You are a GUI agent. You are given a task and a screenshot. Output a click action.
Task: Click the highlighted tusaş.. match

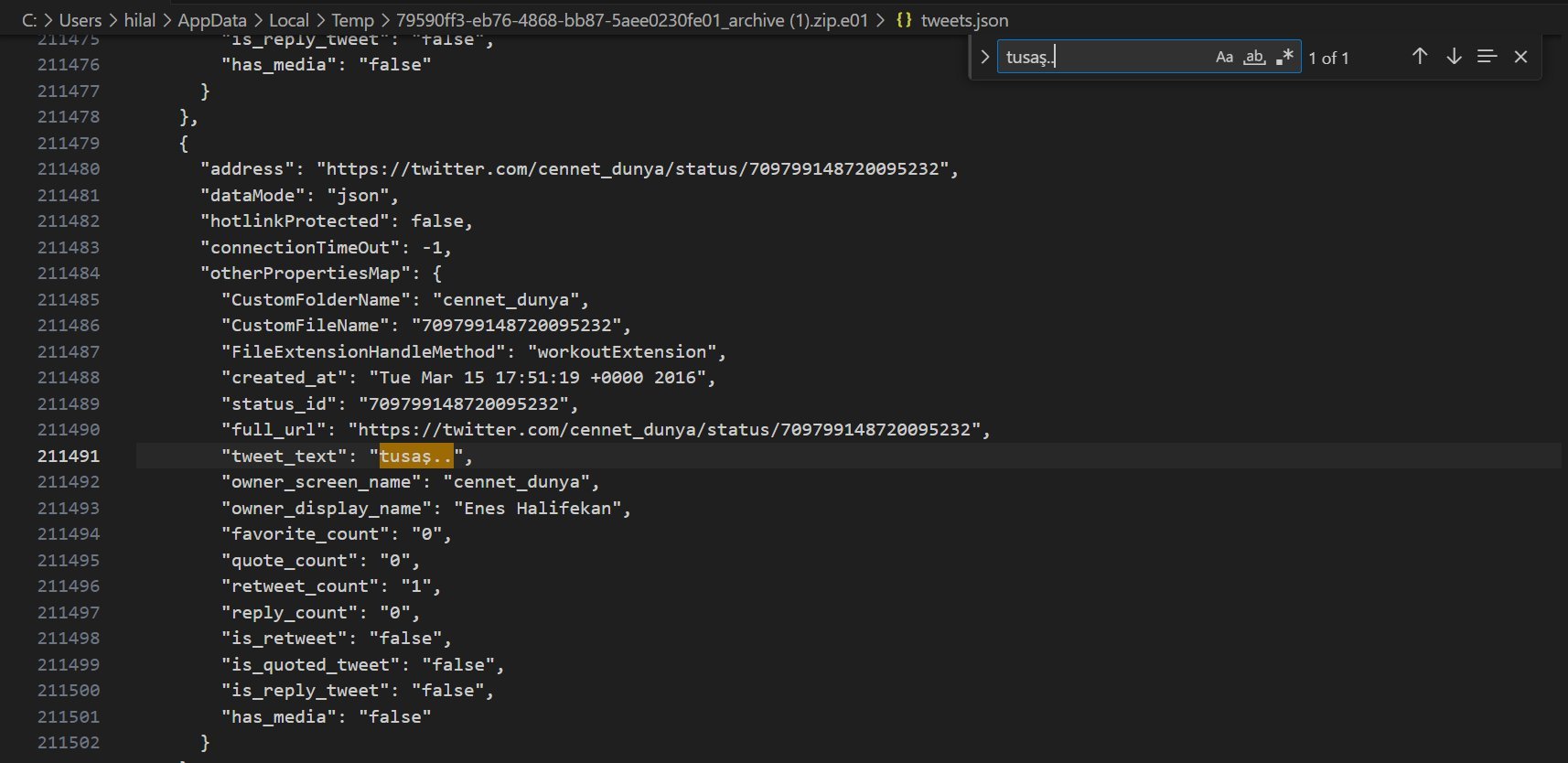click(x=416, y=456)
